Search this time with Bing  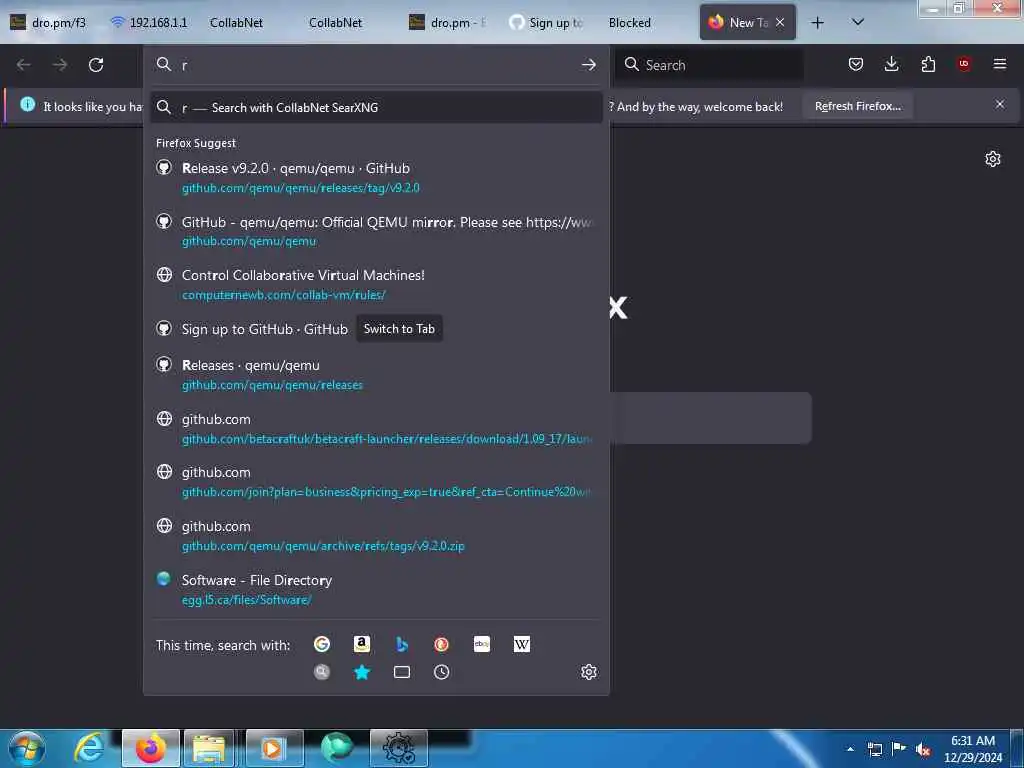(x=402, y=645)
